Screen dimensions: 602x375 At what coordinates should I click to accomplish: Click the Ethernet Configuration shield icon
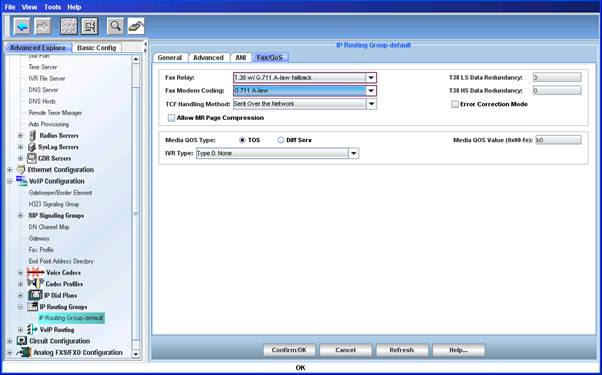[x=21, y=170]
